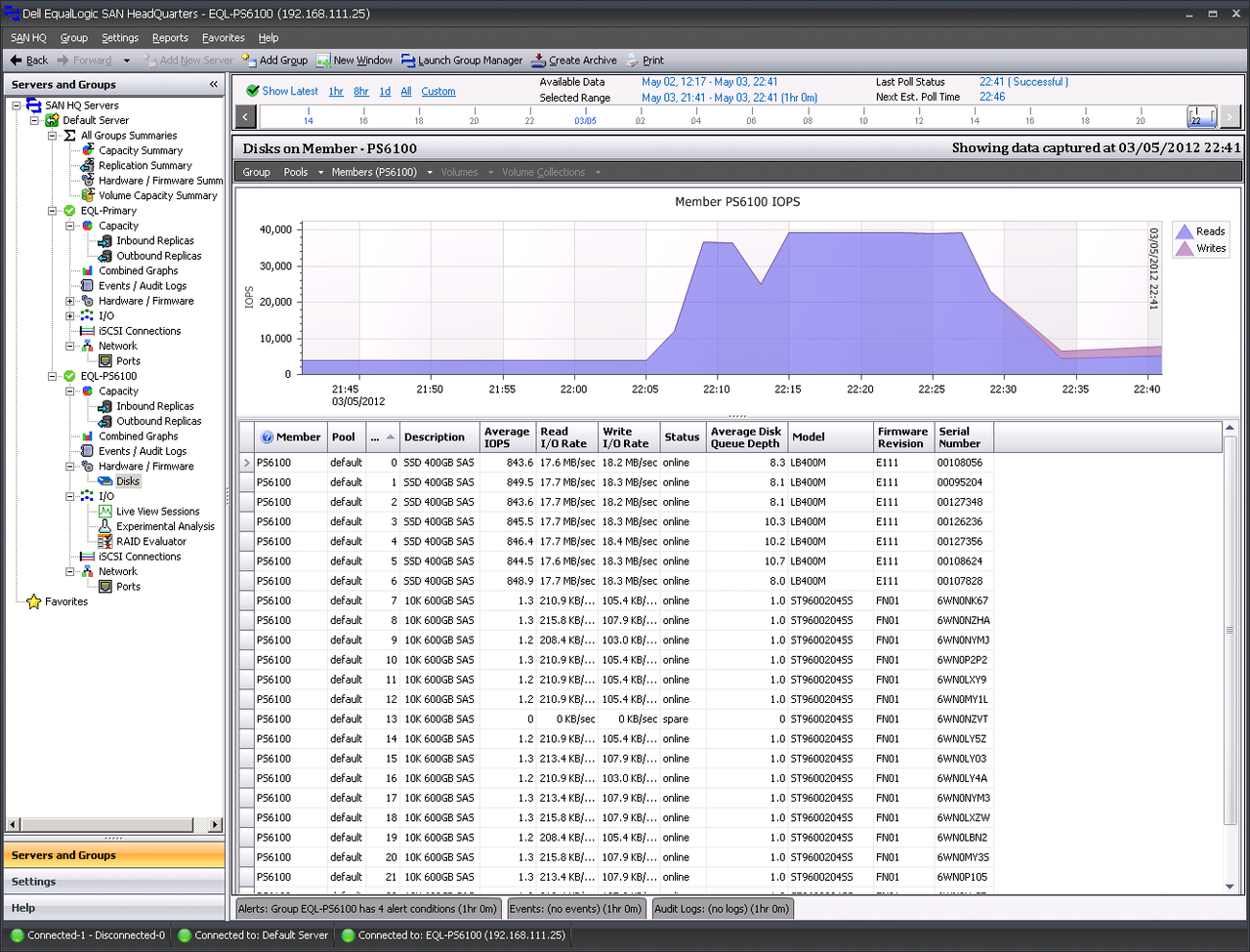This screenshot has width=1250, height=952.
Task: Collapse the All Groups Summaries node
Action: (53, 136)
